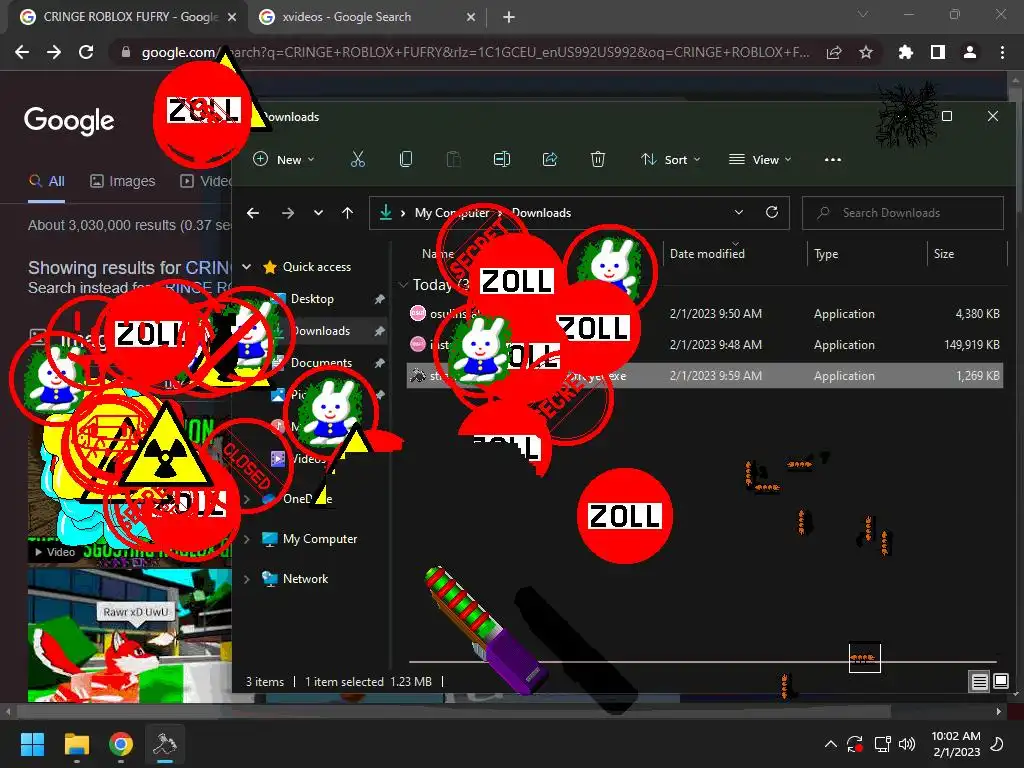Expand the address bar history dropdown

[x=739, y=212]
